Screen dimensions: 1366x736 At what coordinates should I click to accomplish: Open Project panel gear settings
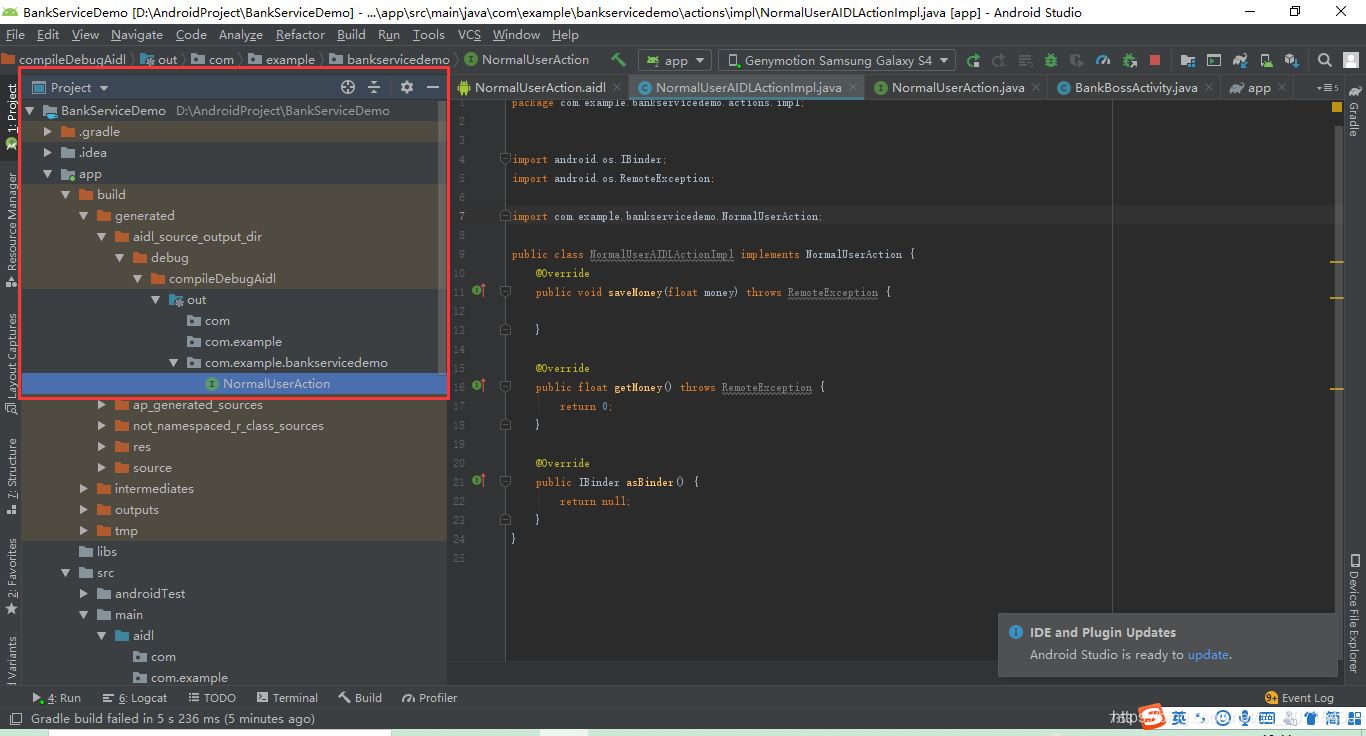pyautogui.click(x=407, y=87)
